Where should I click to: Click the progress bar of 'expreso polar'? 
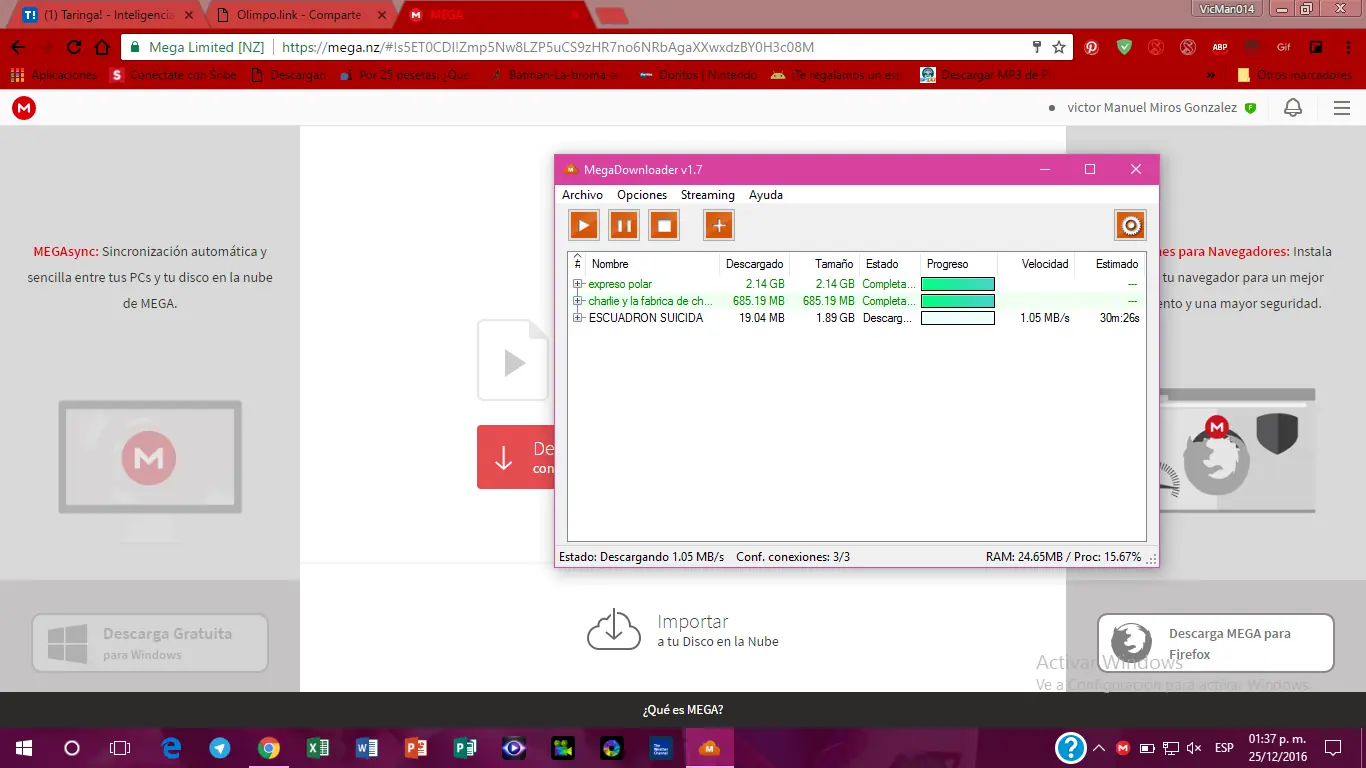958,284
